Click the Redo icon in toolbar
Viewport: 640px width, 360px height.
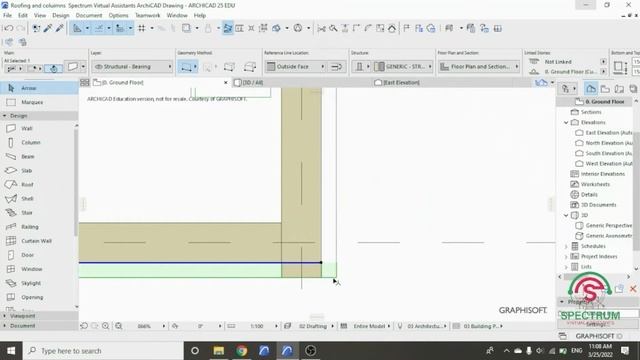click(20, 28)
